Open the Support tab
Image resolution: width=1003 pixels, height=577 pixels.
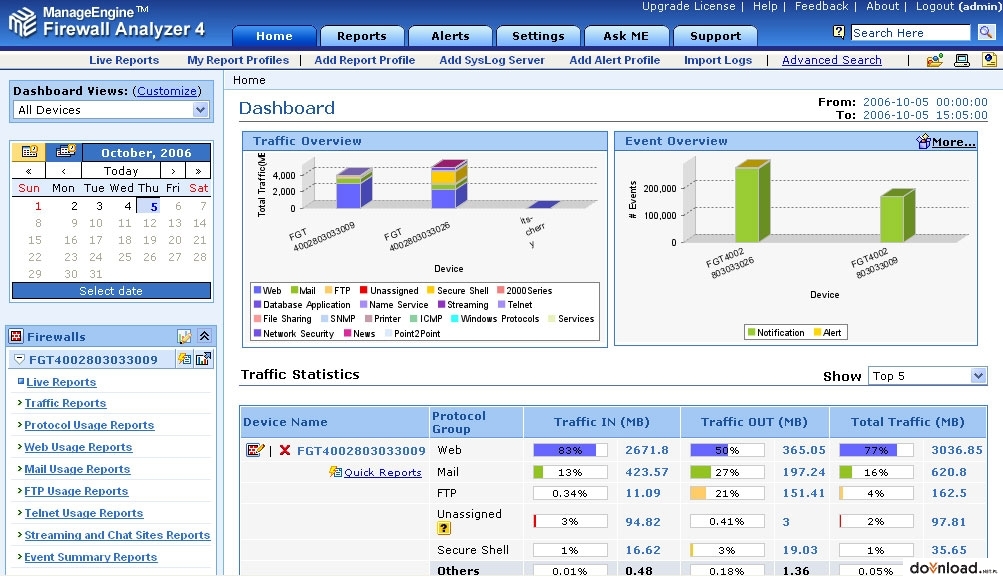[715, 36]
